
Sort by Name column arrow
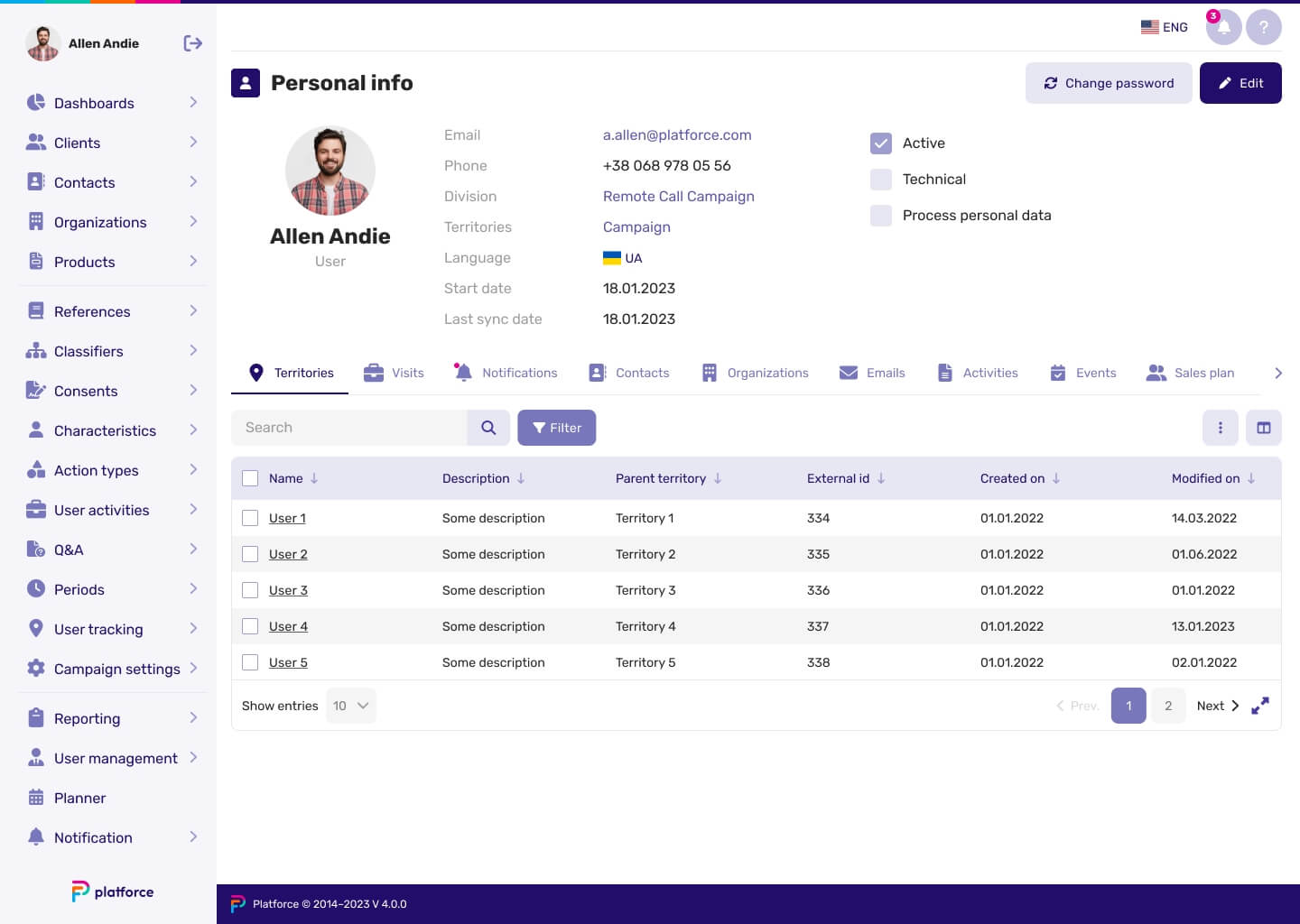click(314, 478)
